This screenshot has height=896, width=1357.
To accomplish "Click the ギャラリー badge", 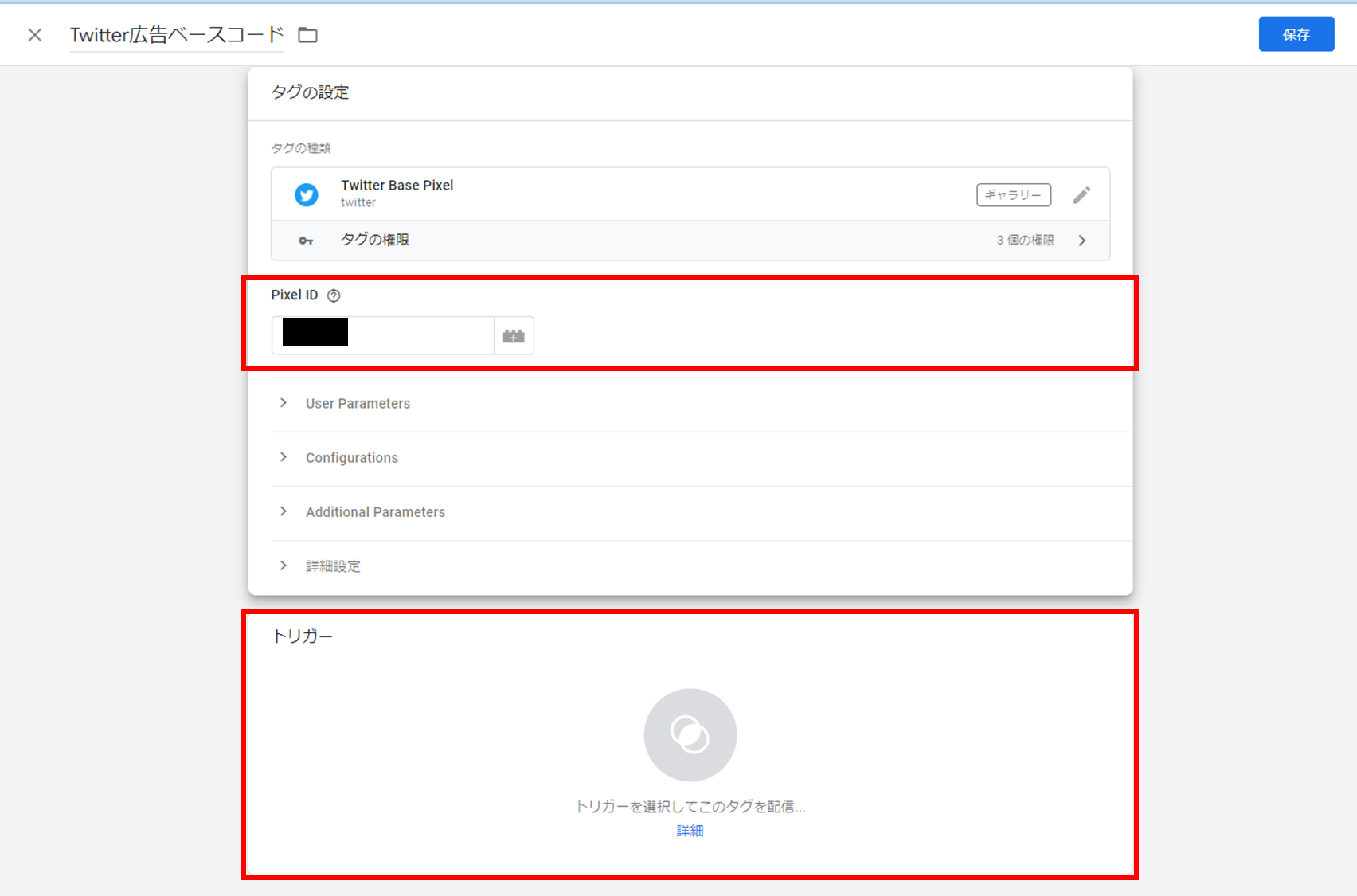I will tap(1014, 194).
